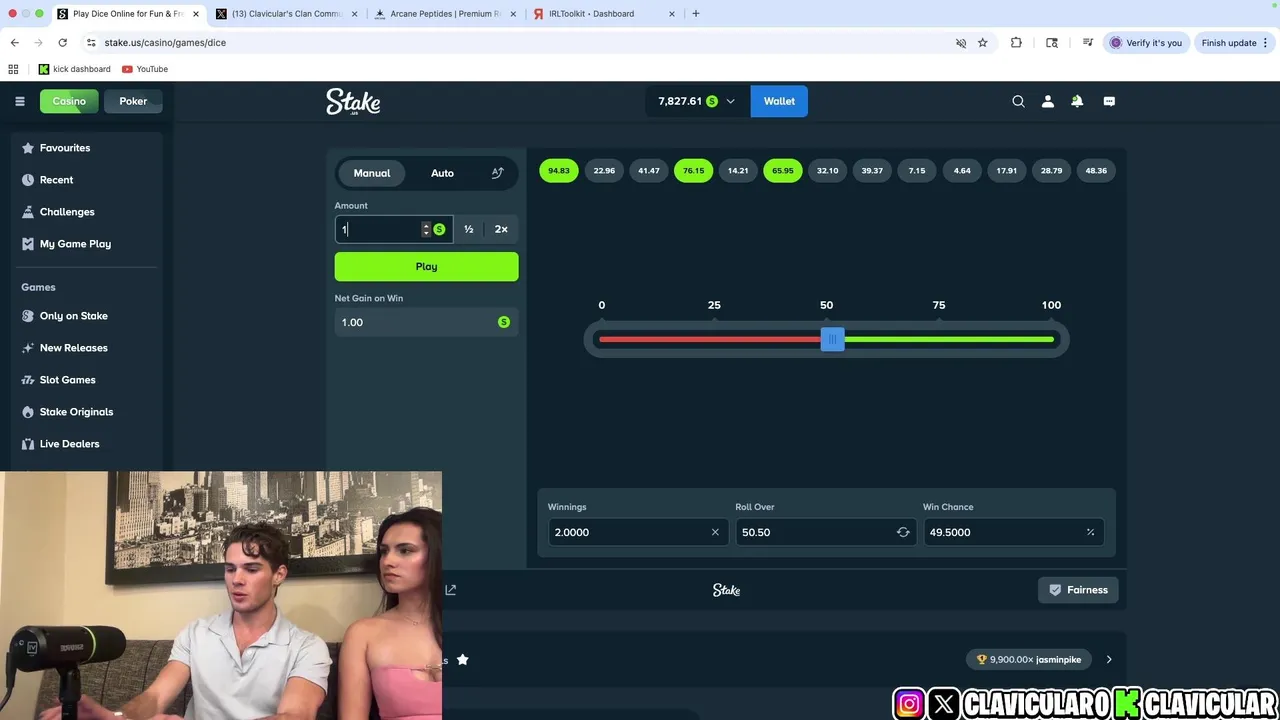The height and width of the screenshot is (720, 1280).
Task: Reload the page in Chrome
Action: [62, 43]
